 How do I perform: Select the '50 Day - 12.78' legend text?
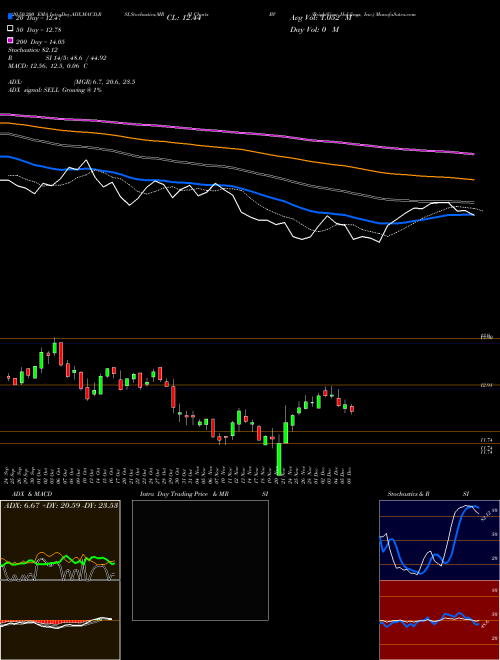pos(39,29)
